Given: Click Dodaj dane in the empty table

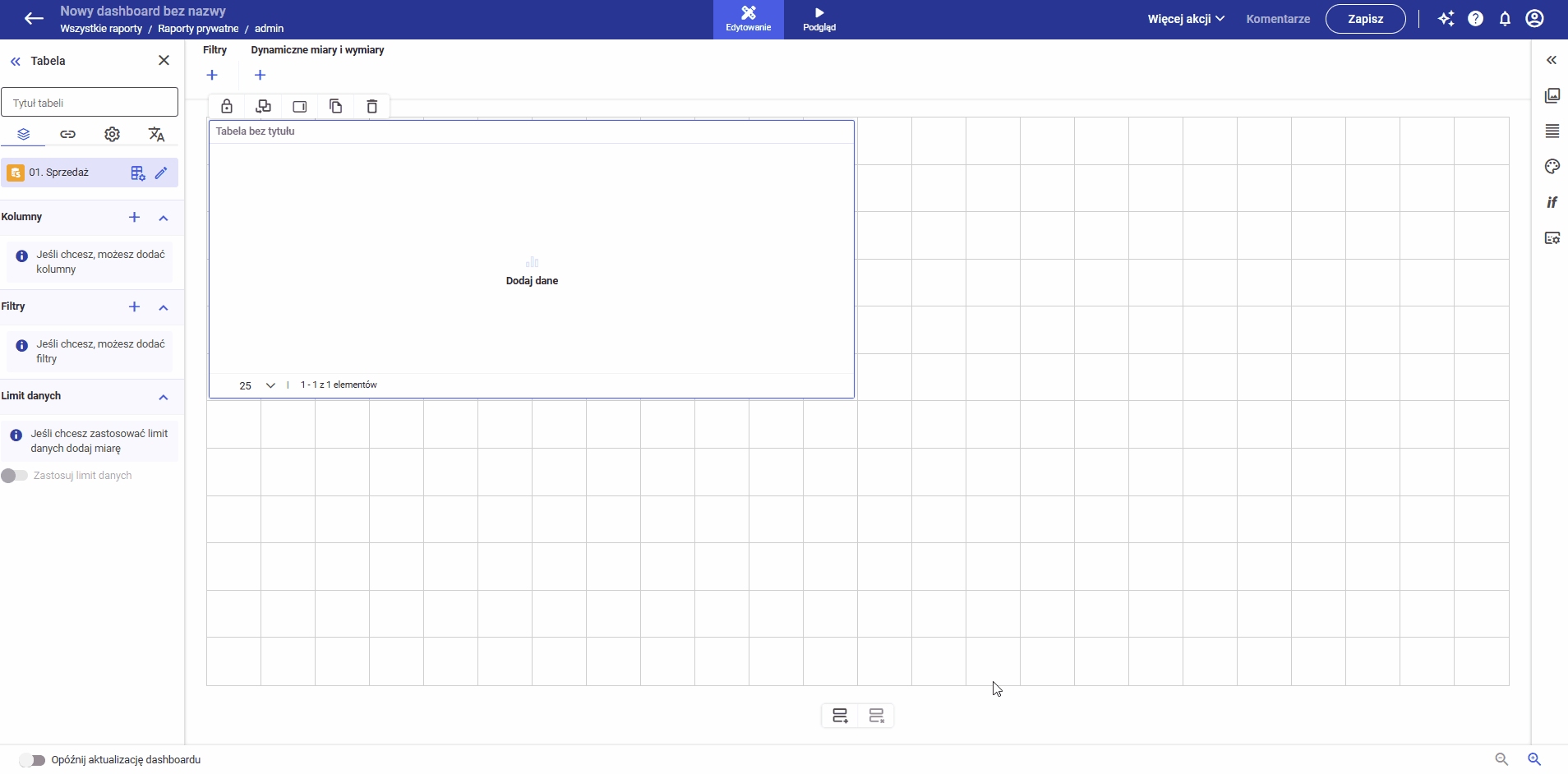Looking at the screenshot, I should click(x=532, y=281).
